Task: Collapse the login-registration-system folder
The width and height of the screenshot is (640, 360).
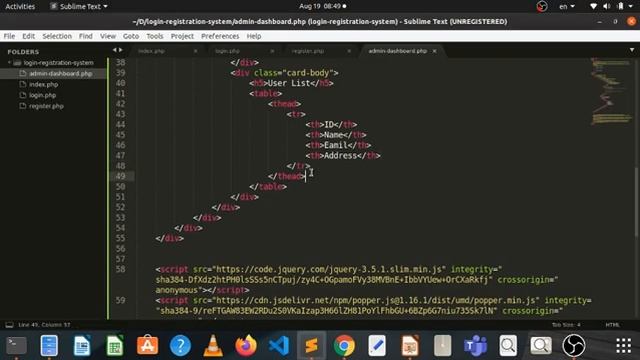Action: [x=9, y=62]
